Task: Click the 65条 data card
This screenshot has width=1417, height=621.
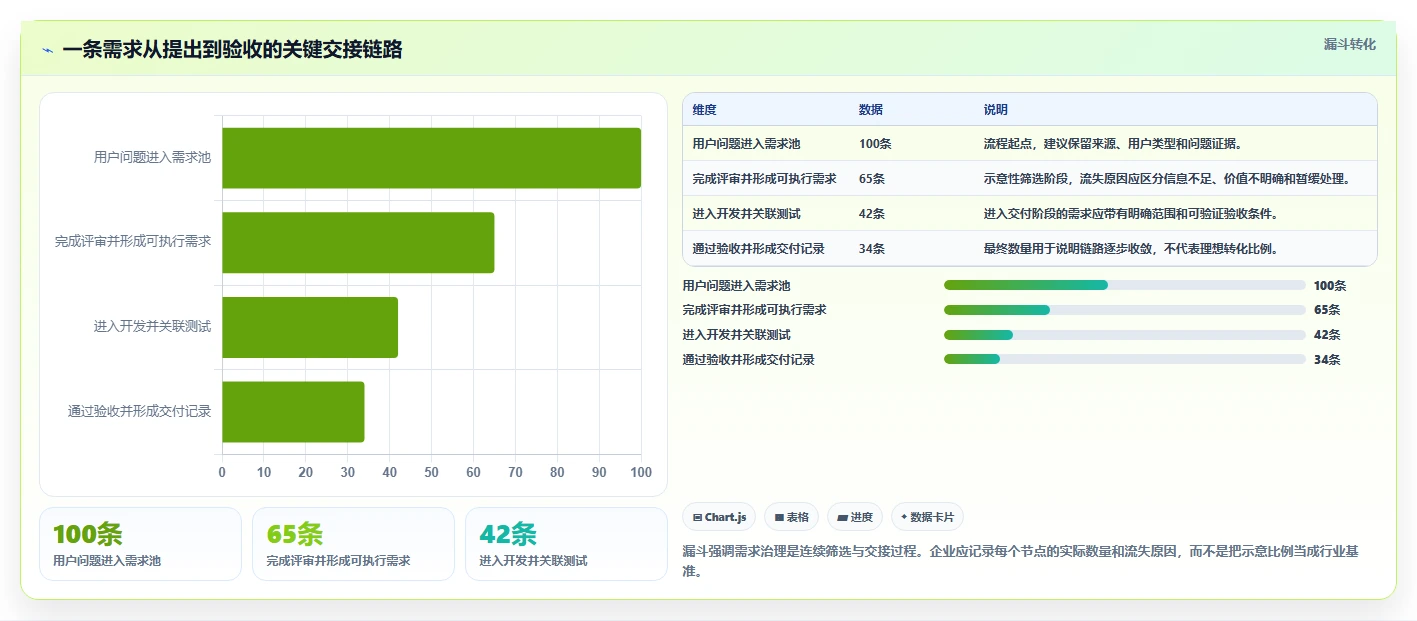Action: (x=353, y=544)
